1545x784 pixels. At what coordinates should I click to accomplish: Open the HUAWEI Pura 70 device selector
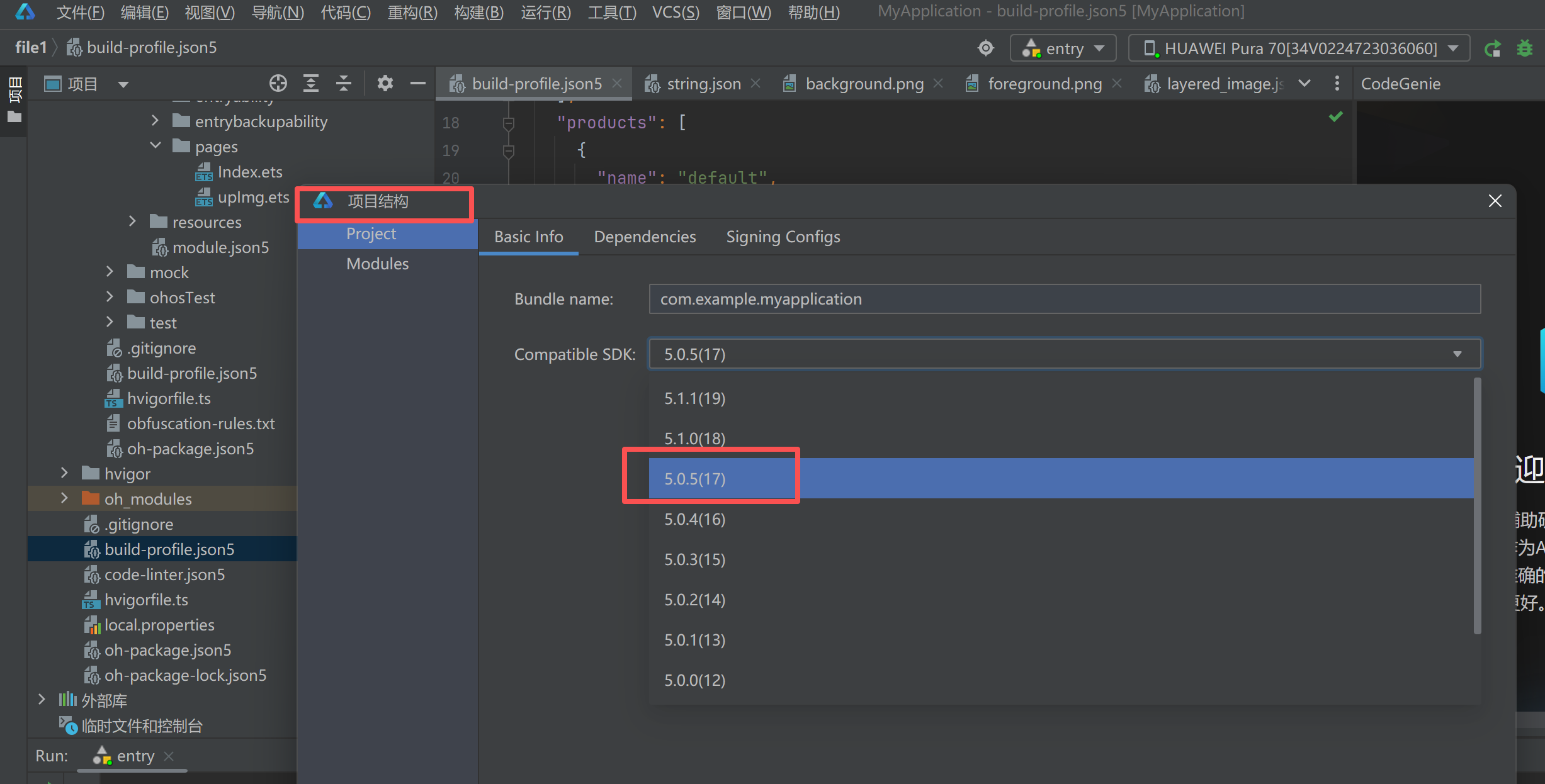(x=1299, y=48)
